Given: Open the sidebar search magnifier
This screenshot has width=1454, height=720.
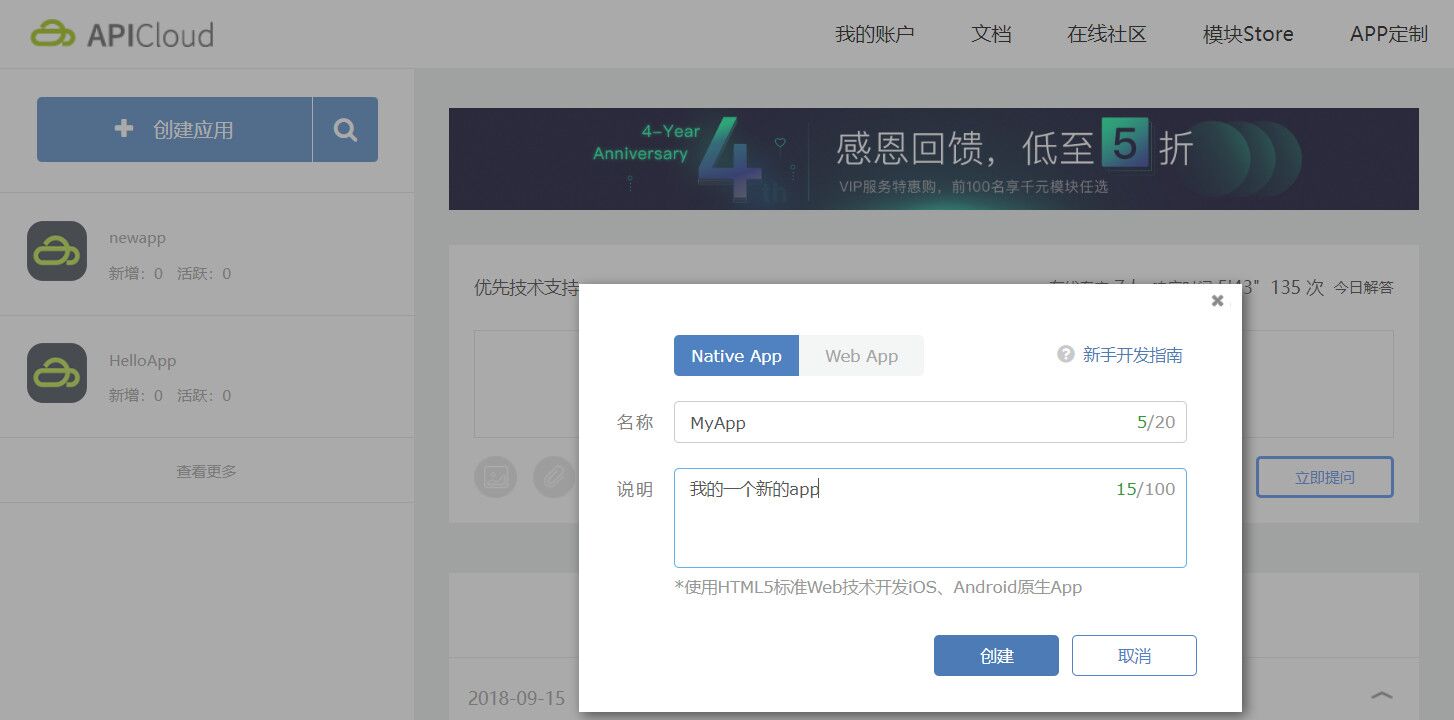Looking at the screenshot, I should pos(345,129).
